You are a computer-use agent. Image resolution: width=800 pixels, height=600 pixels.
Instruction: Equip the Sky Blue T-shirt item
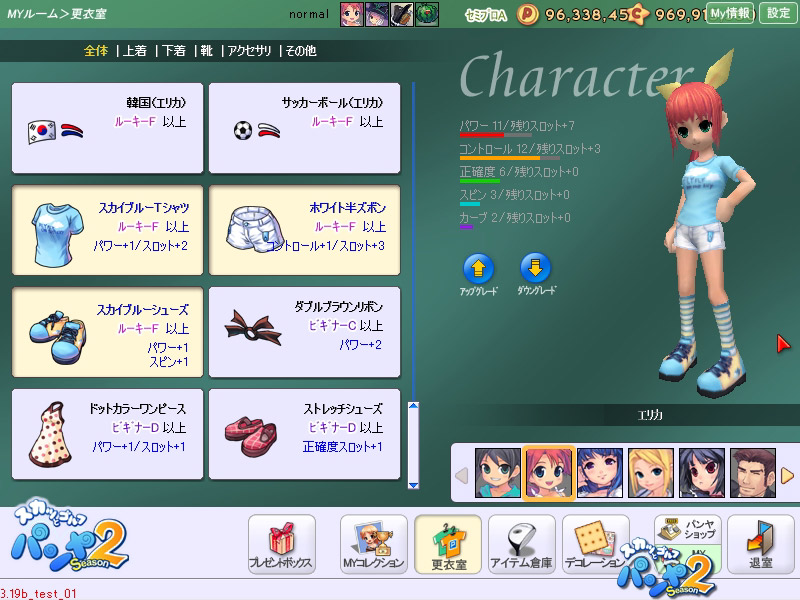click(x=107, y=230)
